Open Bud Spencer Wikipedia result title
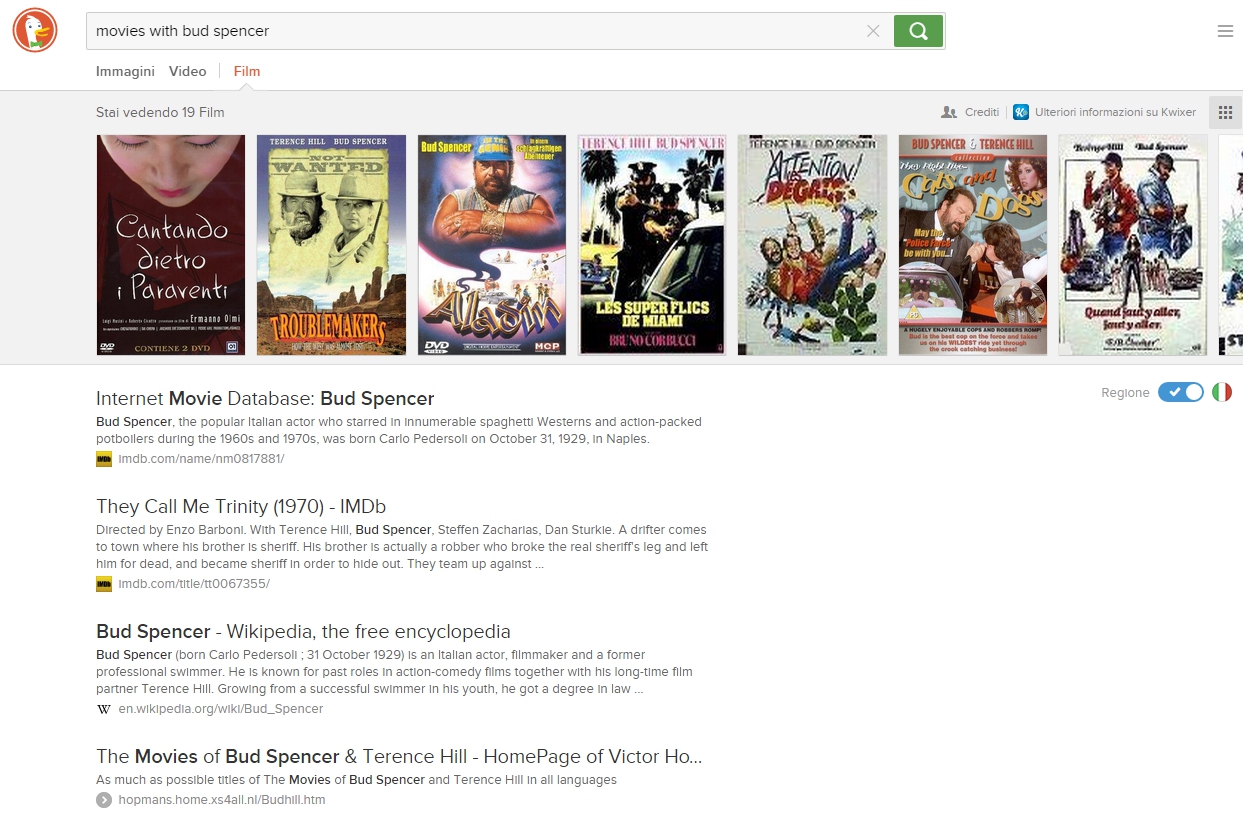This screenshot has width=1243, height=826. 303,631
